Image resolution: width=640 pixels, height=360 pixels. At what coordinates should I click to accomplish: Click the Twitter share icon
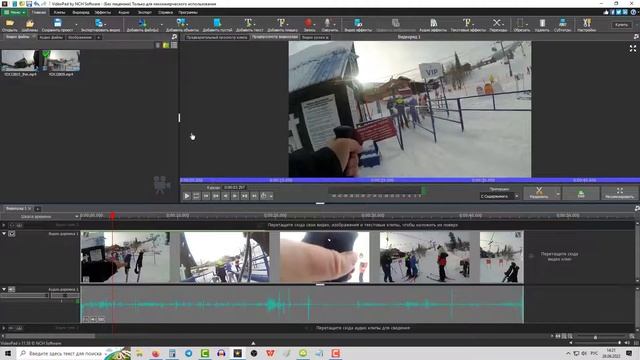pyautogui.click(x=618, y=12)
